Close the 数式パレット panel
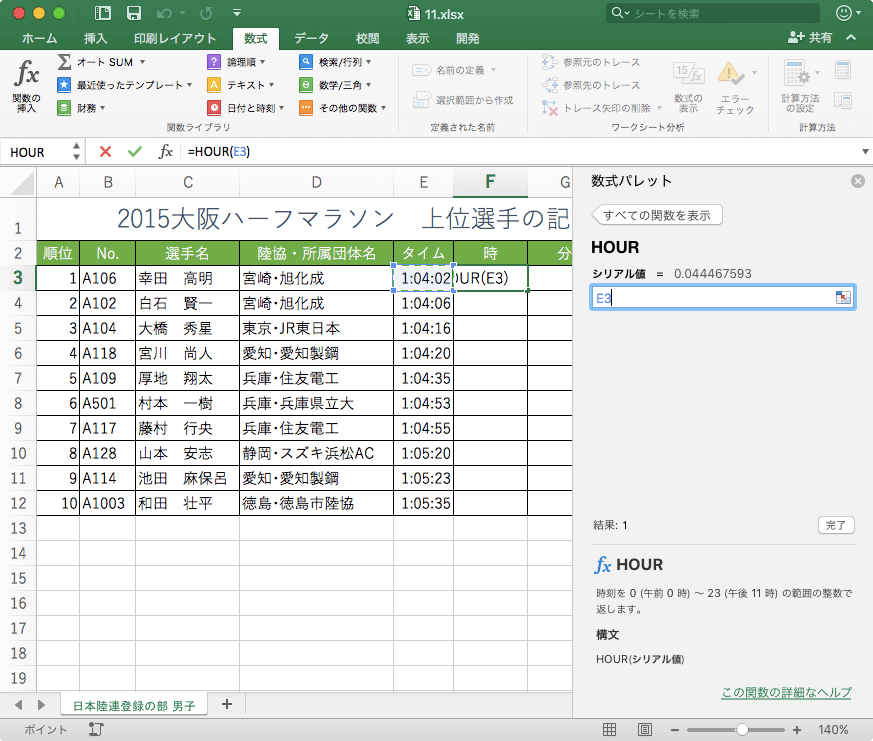Viewport: 873px width, 741px height. click(x=857, y=181)
